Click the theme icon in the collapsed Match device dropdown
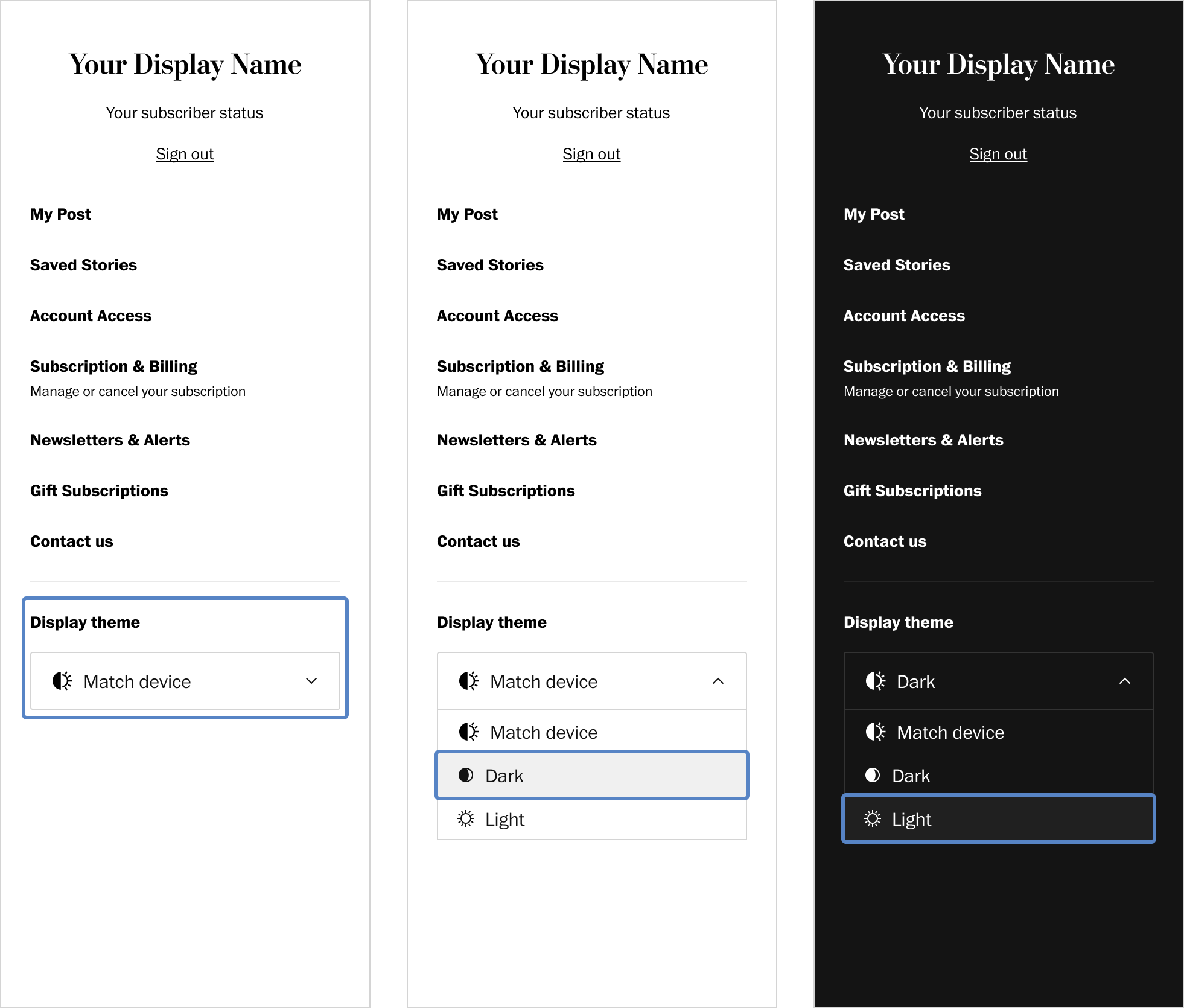 (62, 681)
